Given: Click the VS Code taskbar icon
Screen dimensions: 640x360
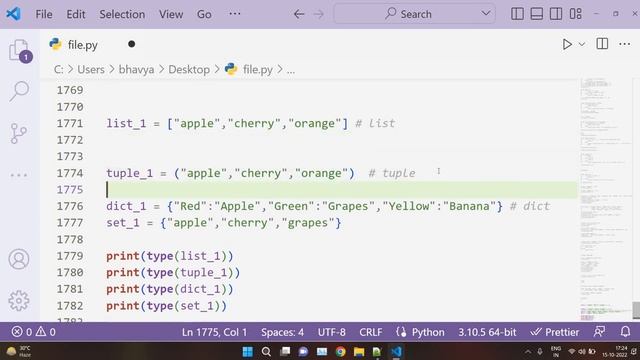Looking at the screenshot, I should pos(396,351).
